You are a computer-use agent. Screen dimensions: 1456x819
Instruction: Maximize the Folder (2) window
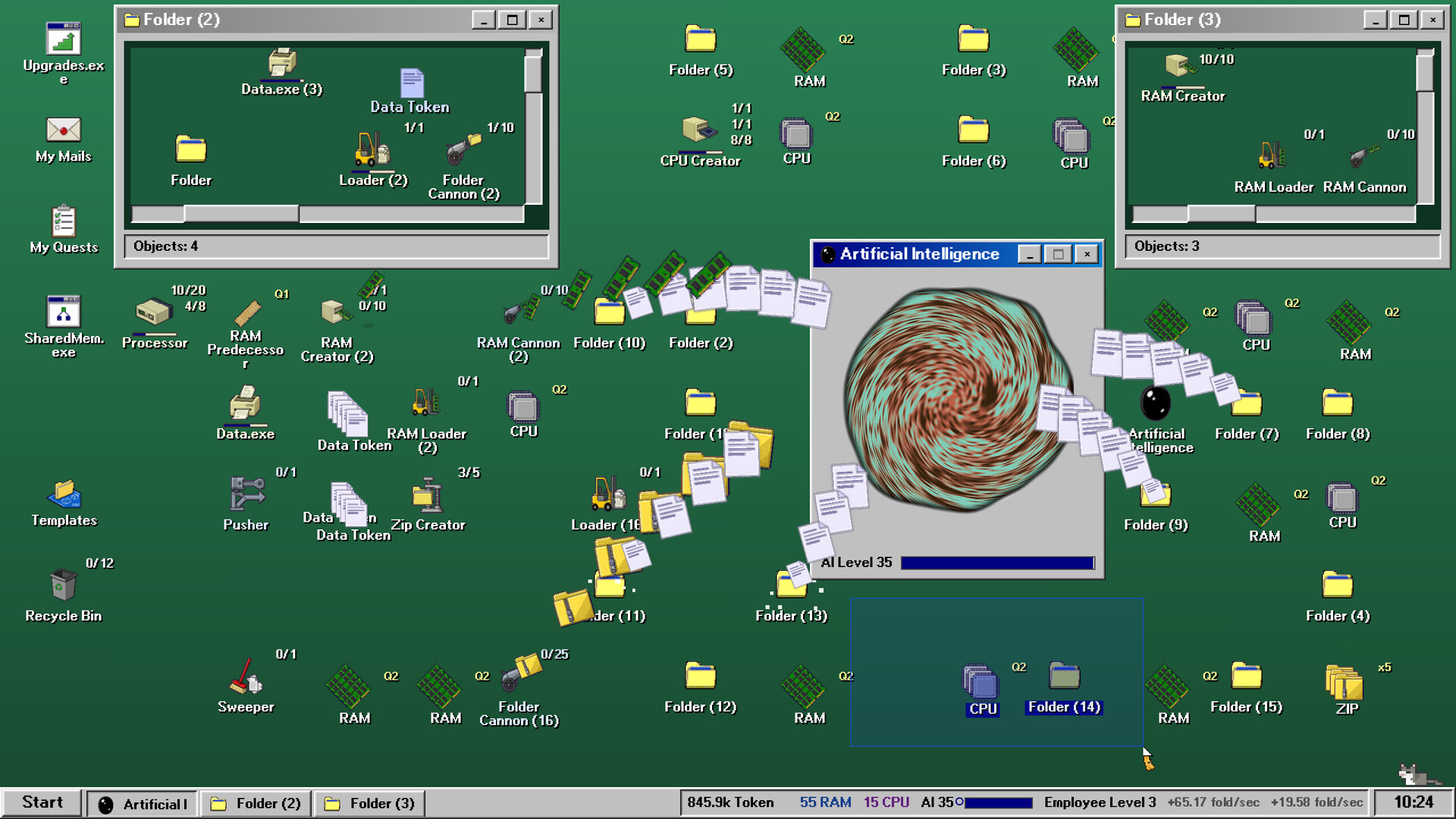click(x=512, y=20)
